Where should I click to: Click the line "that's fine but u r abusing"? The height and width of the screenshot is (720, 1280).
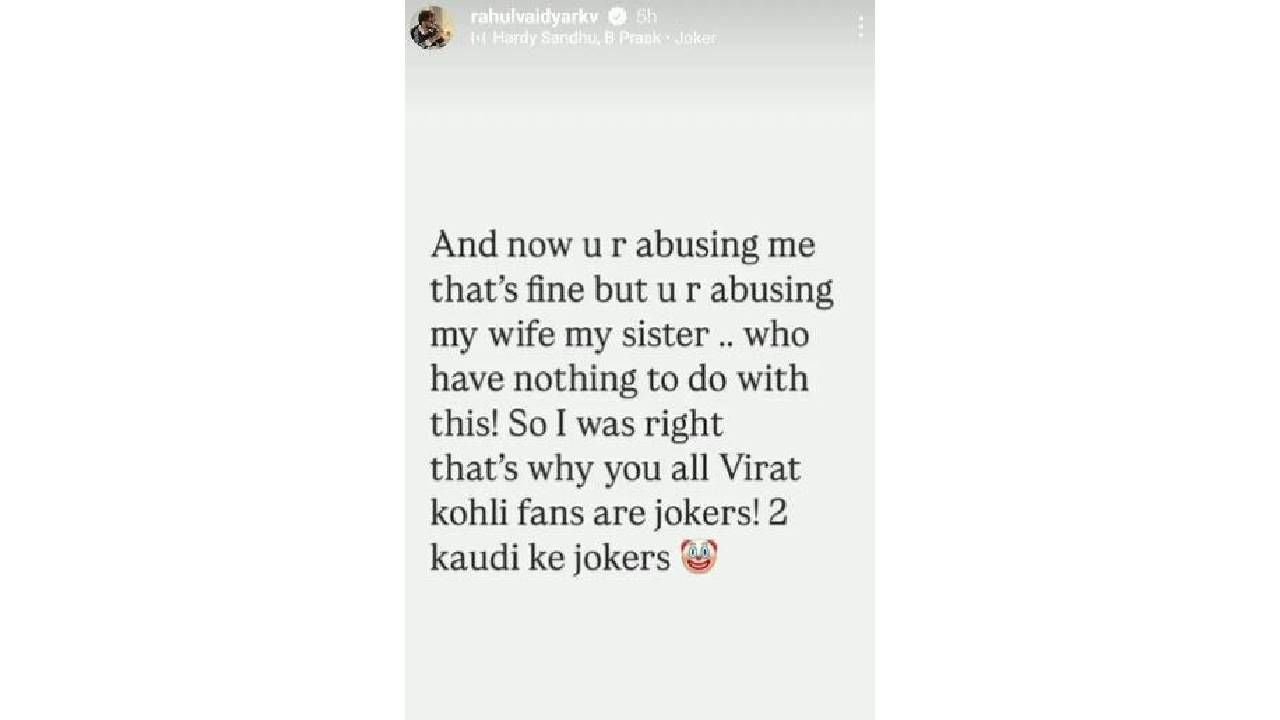pos(632,291)
